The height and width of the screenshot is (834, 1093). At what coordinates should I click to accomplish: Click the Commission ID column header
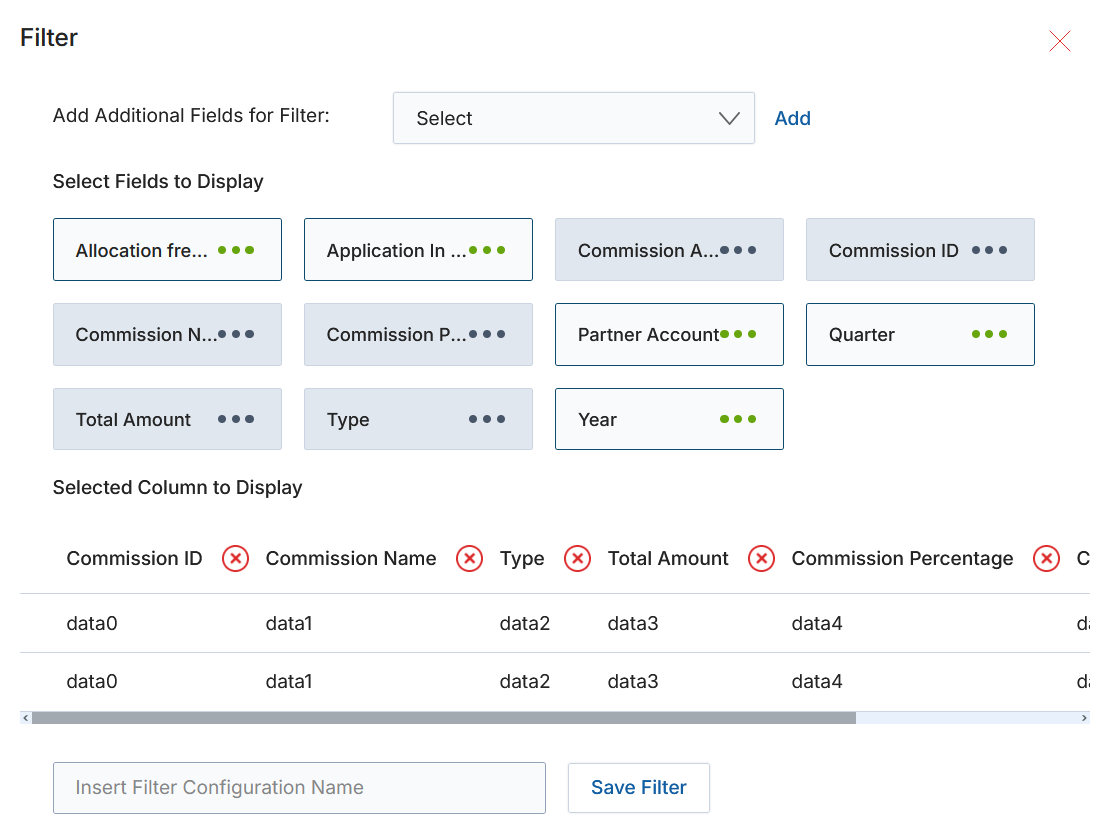click(x=134, y=559)
